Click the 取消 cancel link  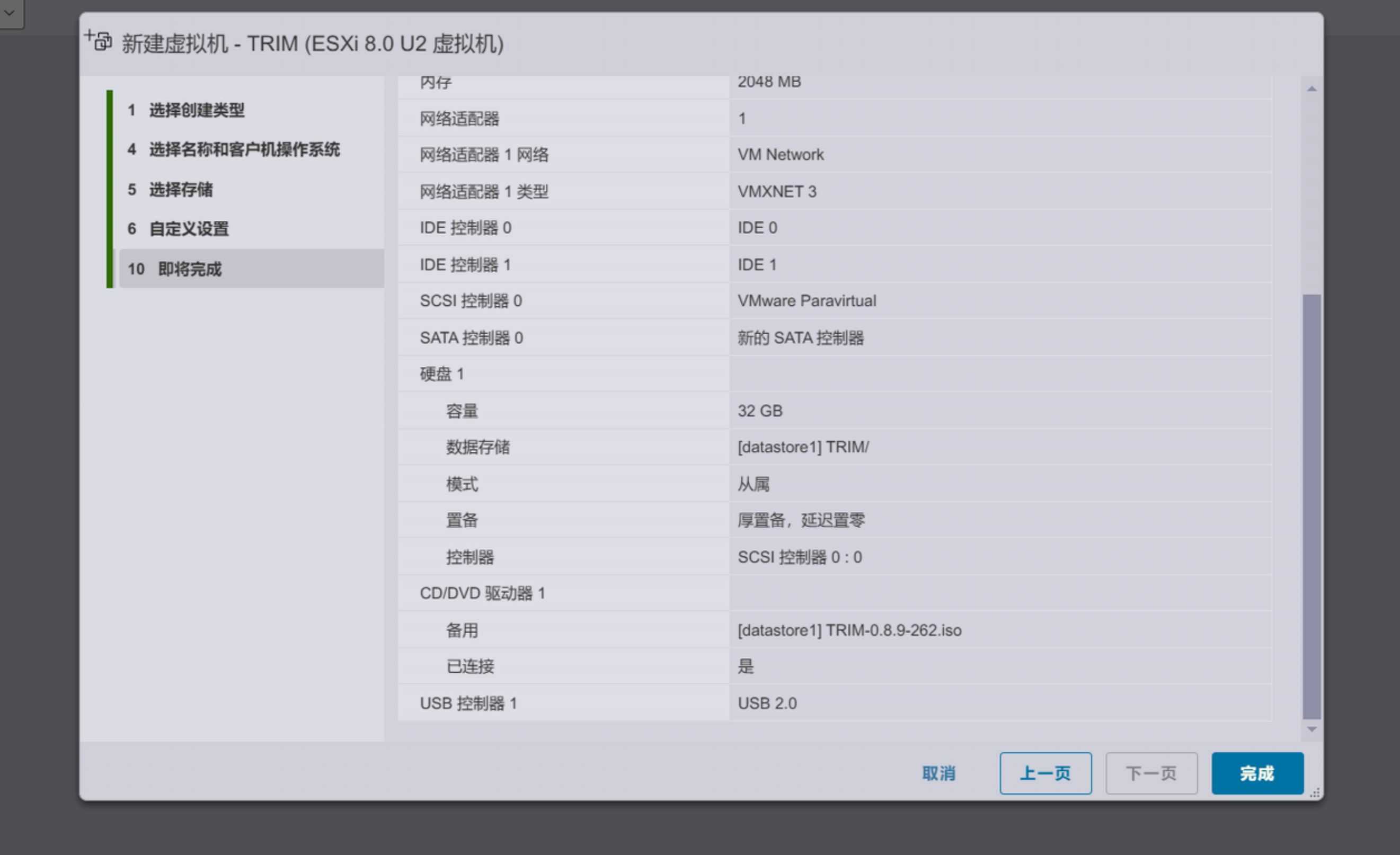[938, 773]
